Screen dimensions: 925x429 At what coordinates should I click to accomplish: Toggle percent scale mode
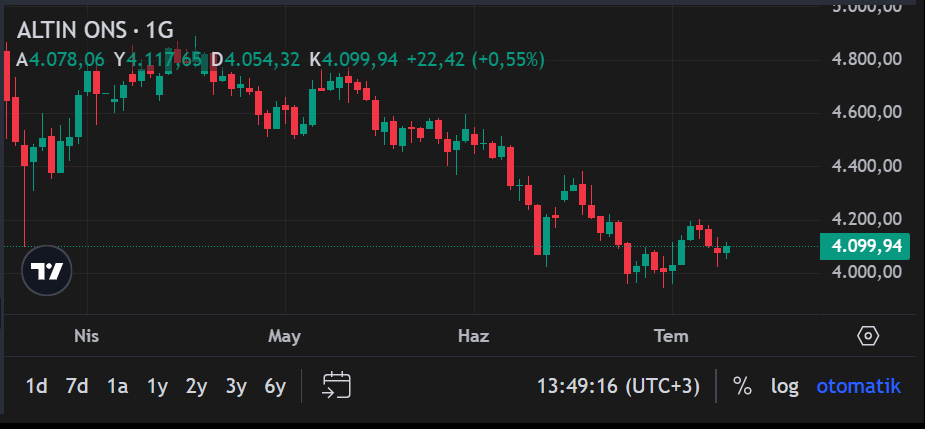[x=742, y=387]
